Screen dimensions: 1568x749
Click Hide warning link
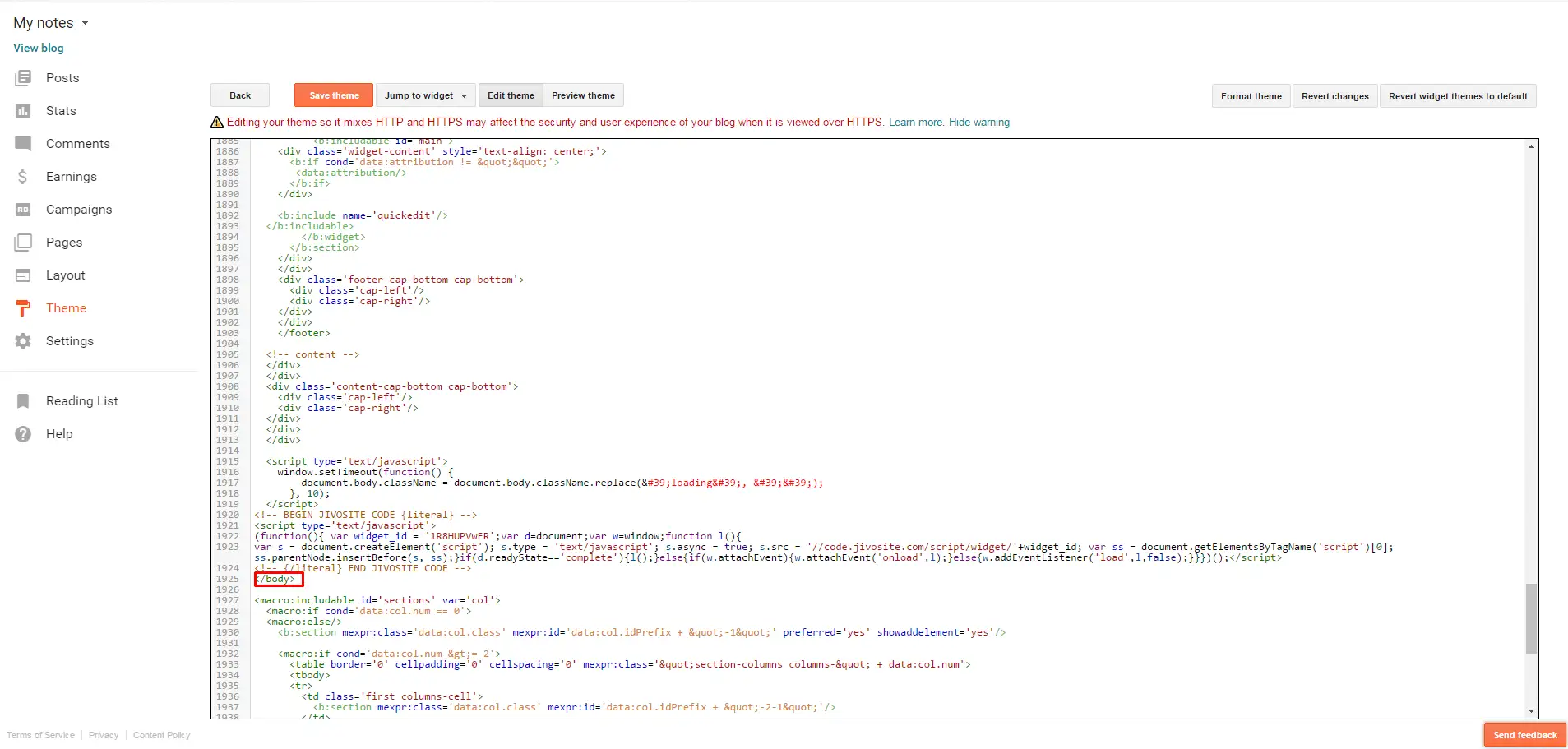tap(978, 123)
